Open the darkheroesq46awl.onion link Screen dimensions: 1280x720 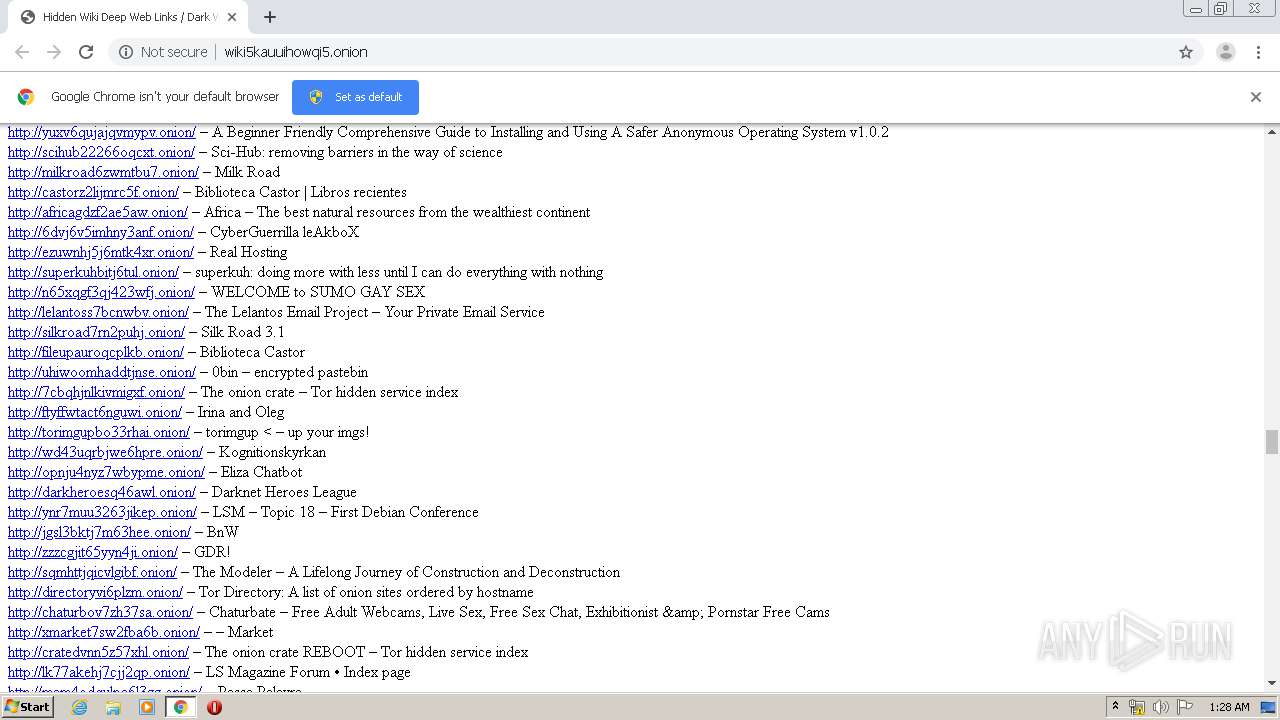pos(102,492)
